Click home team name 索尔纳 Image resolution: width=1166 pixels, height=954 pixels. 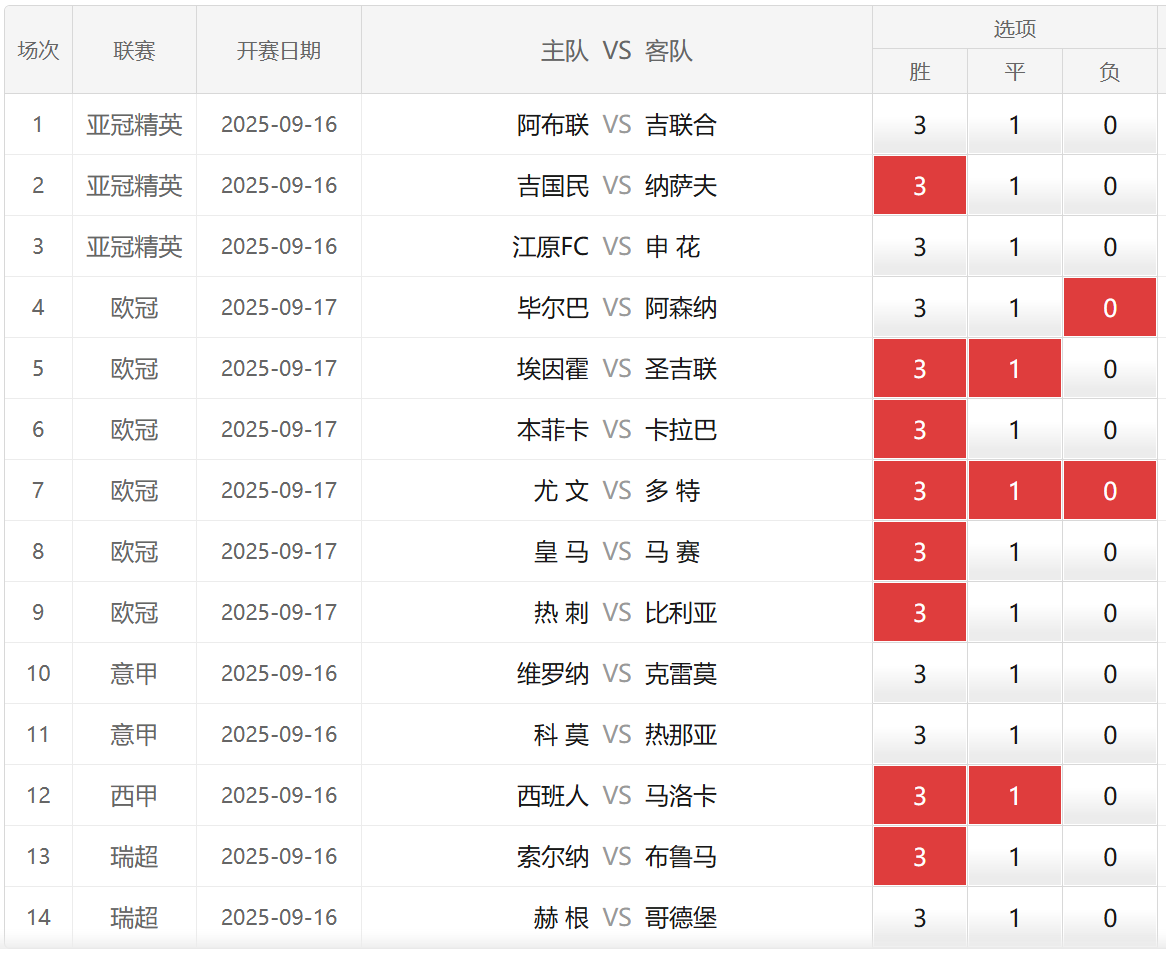pyautogui.click(x=553, y=857)
